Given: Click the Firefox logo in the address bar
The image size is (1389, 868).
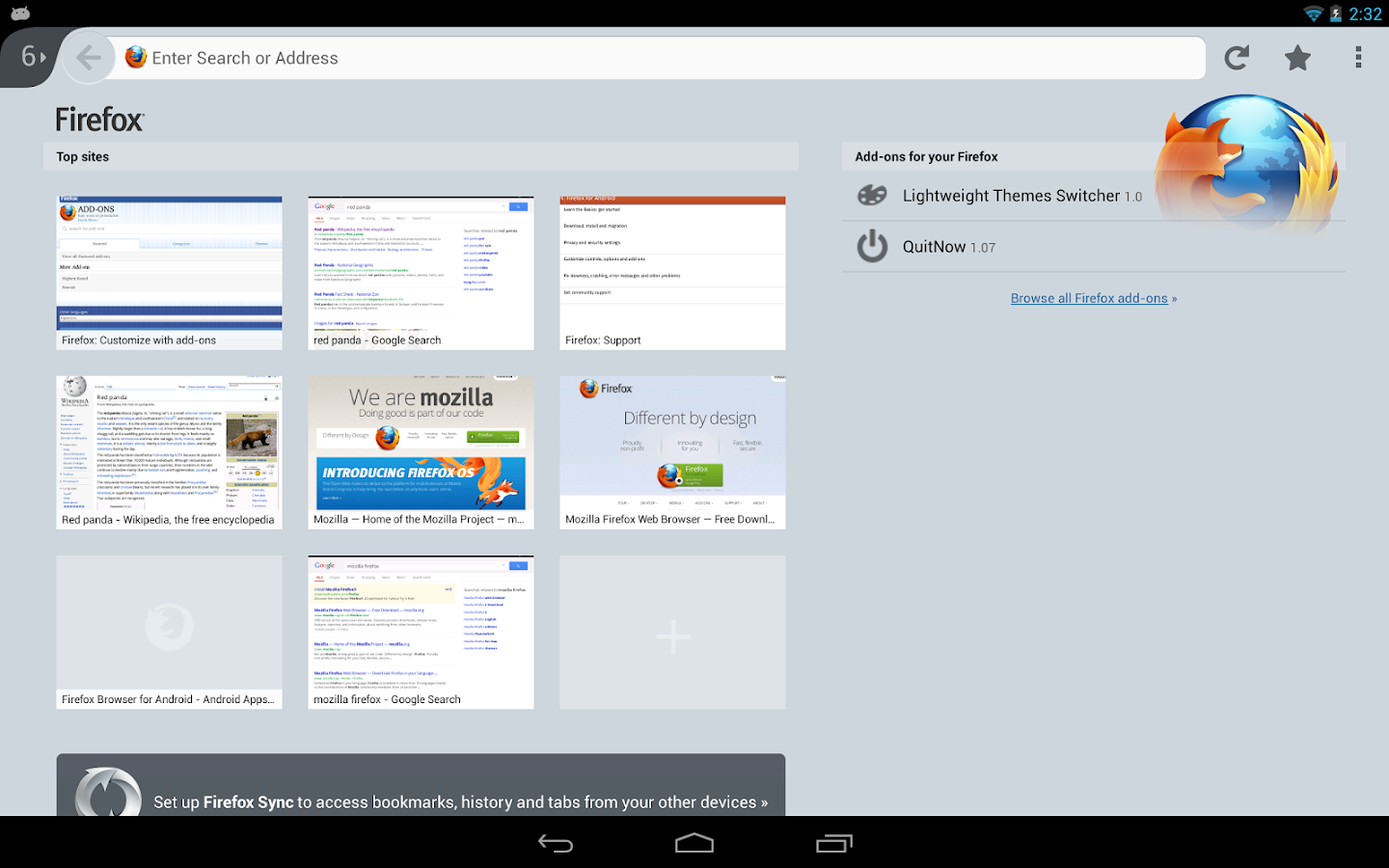Looking at the screenshot, I should [135, 57].
